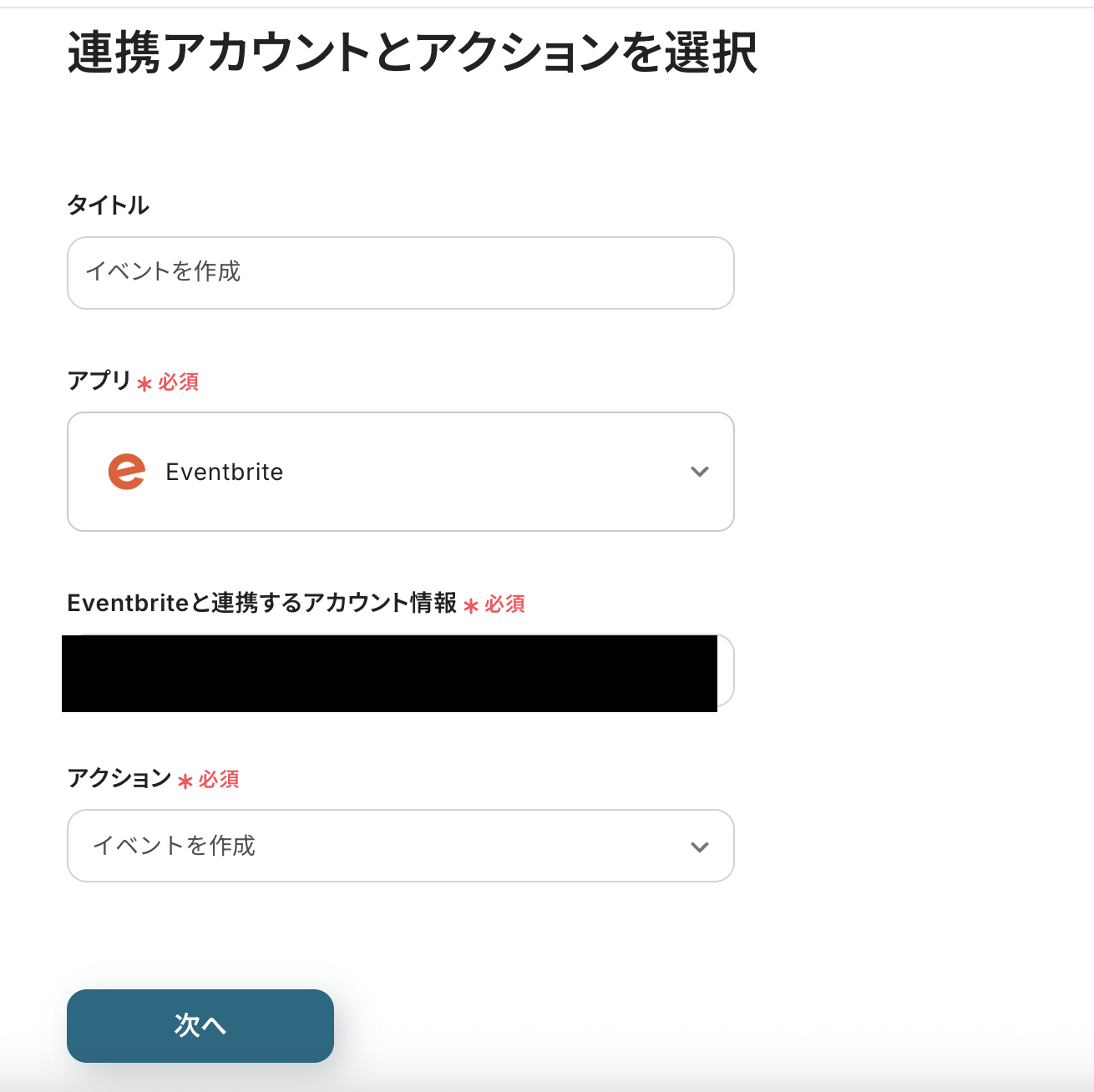Click the 必須 marker beside アカウント情報
Screen dimensions: 1094x1092
pyautogui.click(x=505, y=604)
